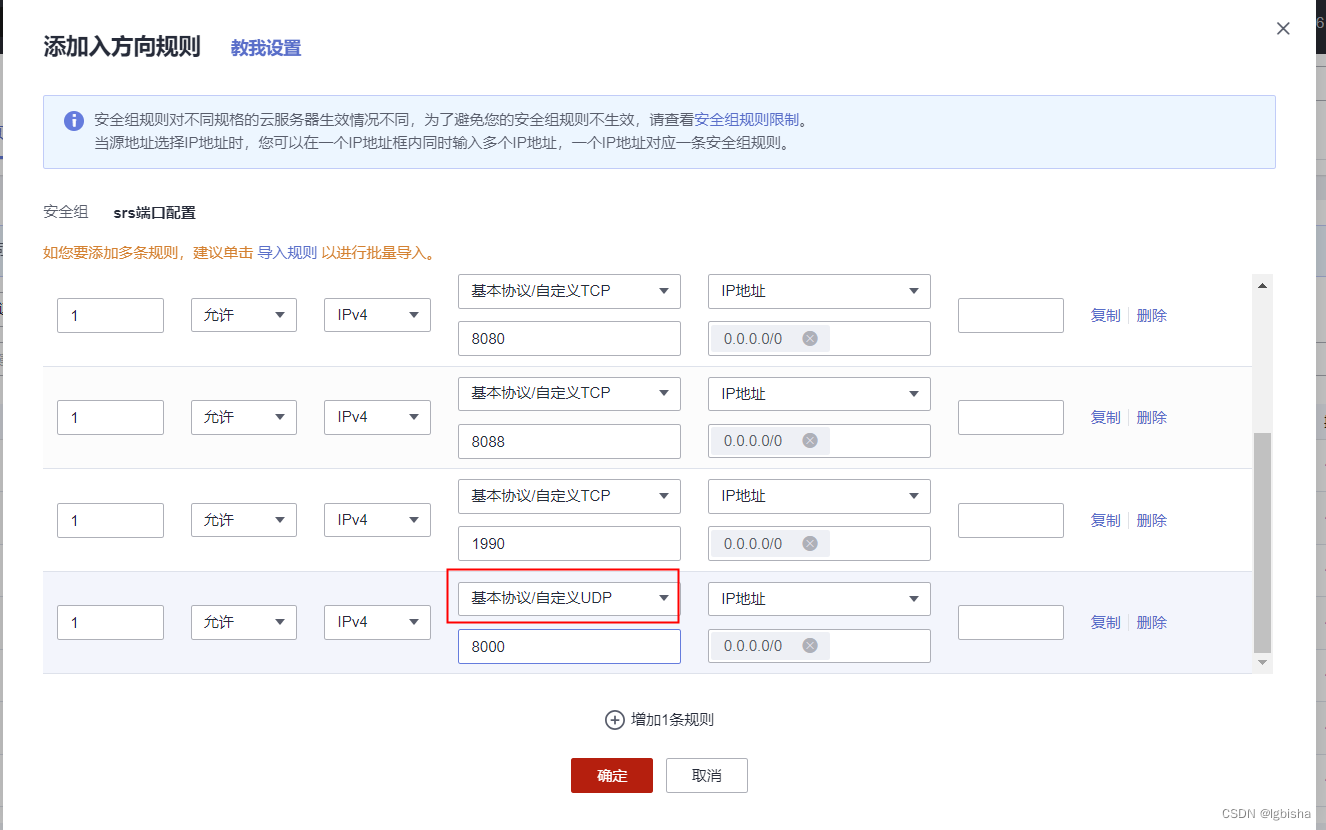Clear 0.0.0.0/0 in the 1990 rule
1326x830 pixels.
(810, 544)
